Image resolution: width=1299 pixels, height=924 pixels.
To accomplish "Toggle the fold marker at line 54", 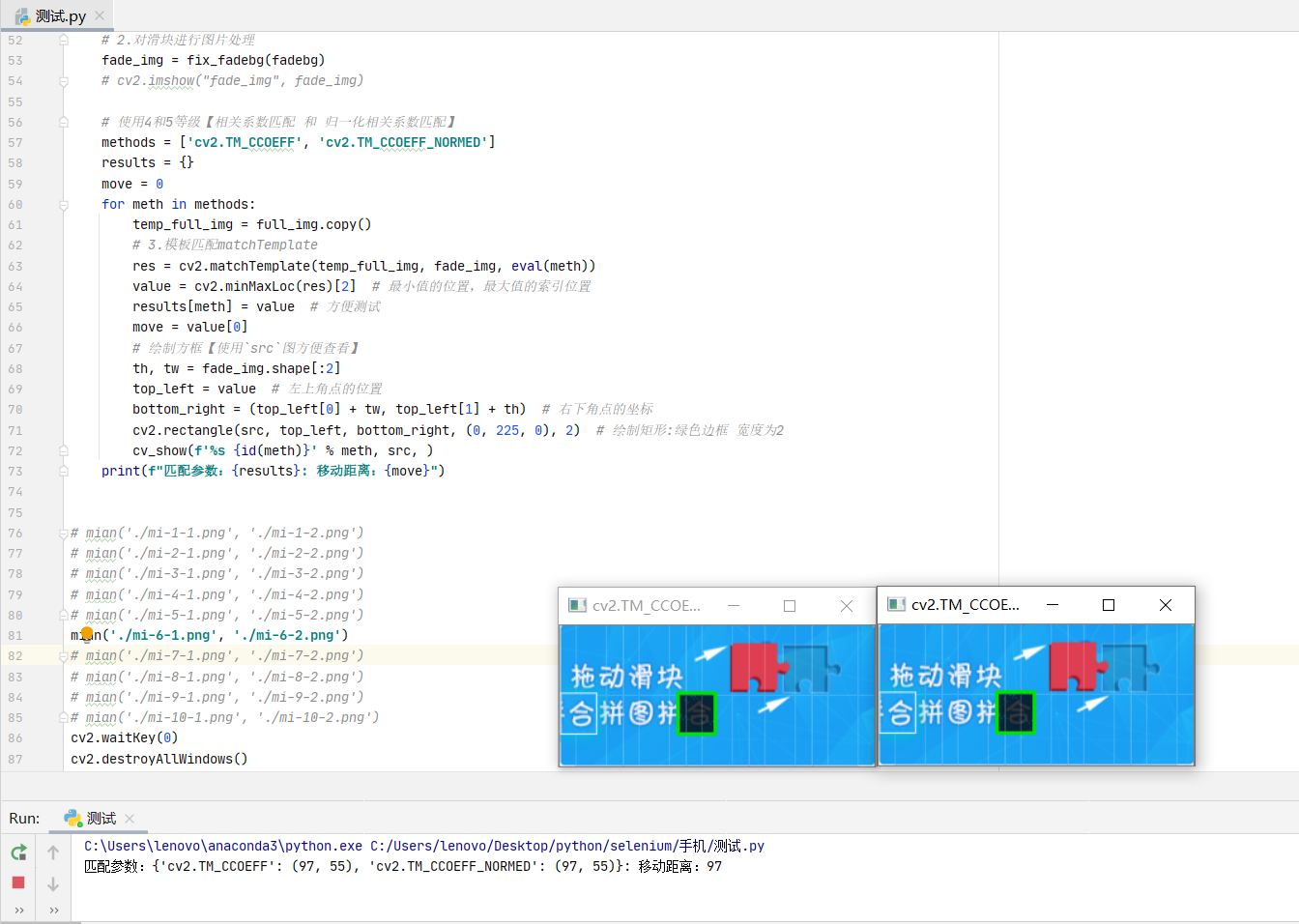I will tap(63, 81).
